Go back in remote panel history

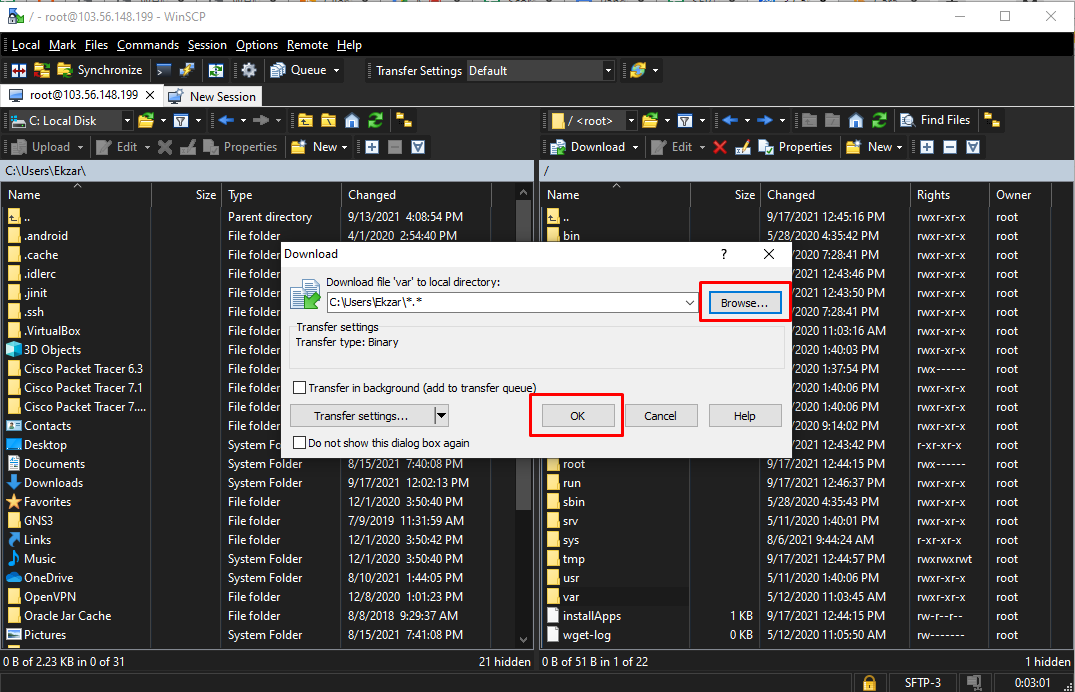[x=730, y=121]
